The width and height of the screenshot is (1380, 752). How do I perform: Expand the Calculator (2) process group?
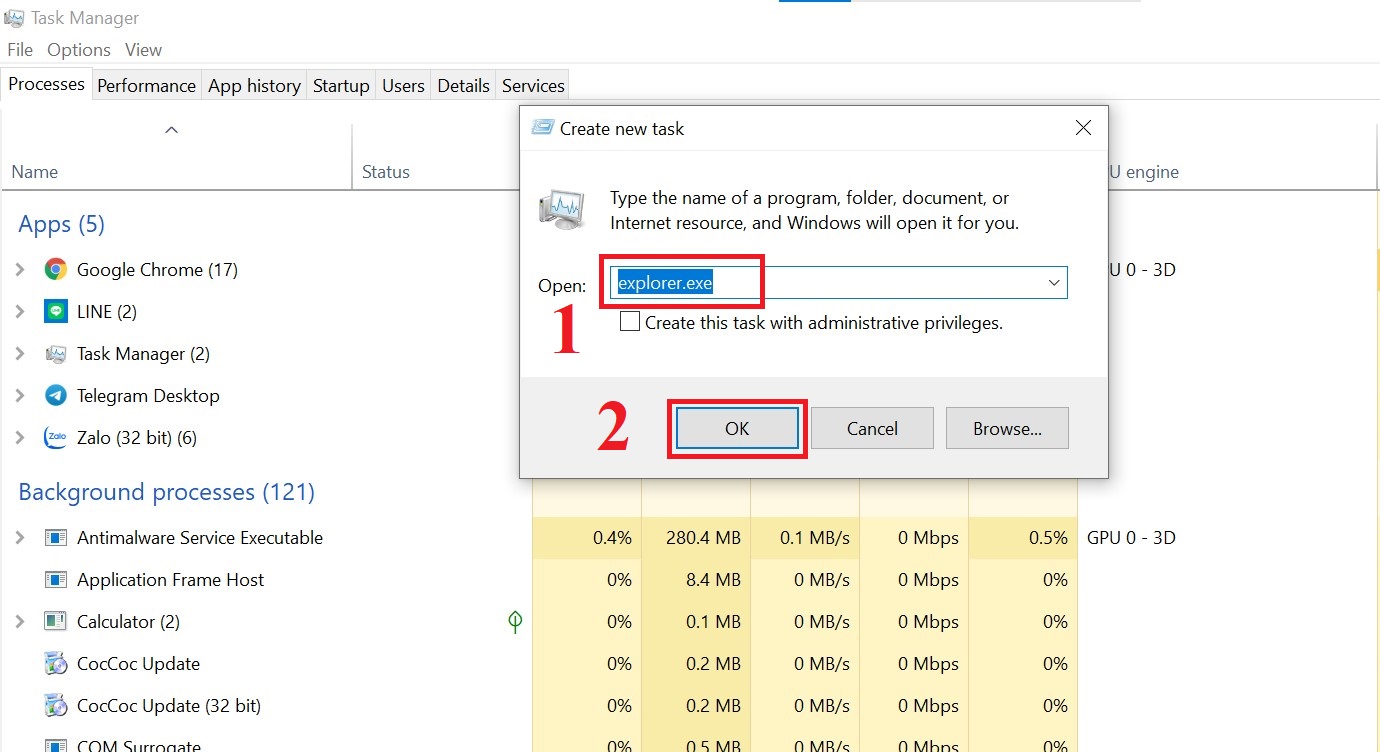[x=20, y=621]
